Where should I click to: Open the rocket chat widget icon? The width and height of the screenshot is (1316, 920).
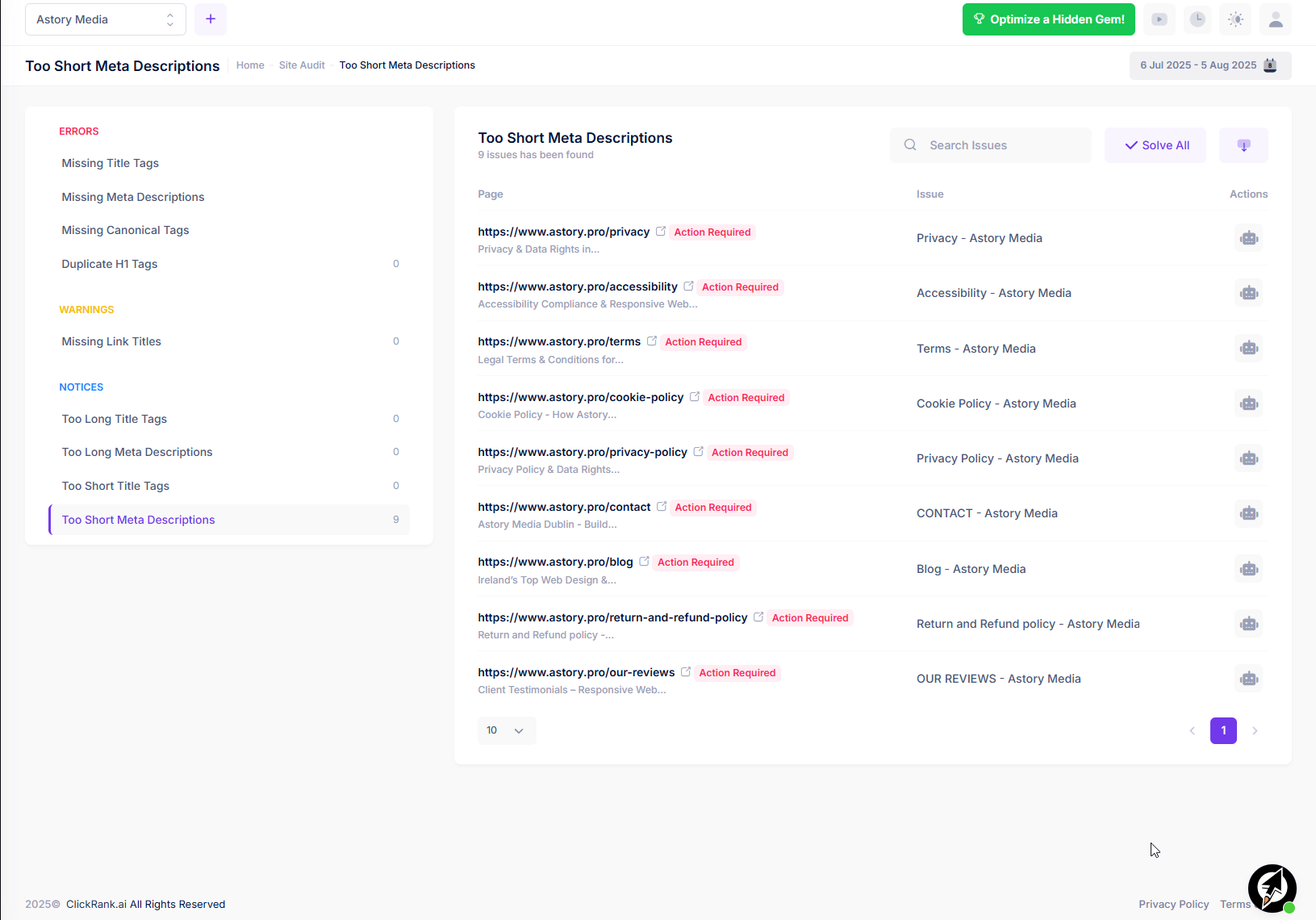pyautogui.click(x=1272, y=888)
